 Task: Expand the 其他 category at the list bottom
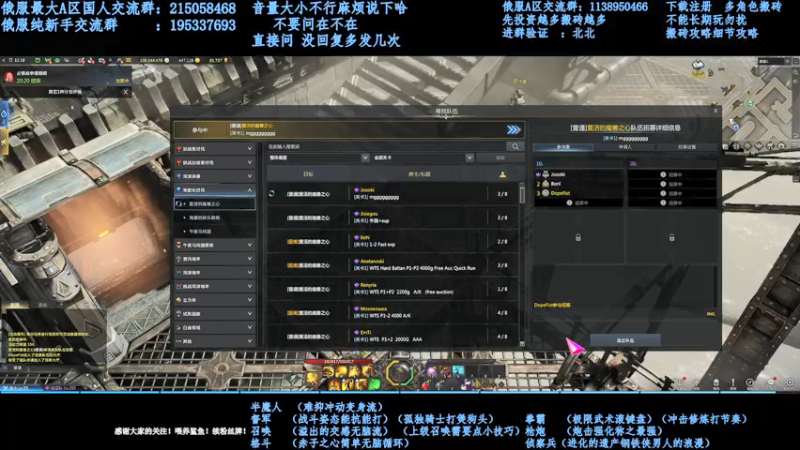214,341
